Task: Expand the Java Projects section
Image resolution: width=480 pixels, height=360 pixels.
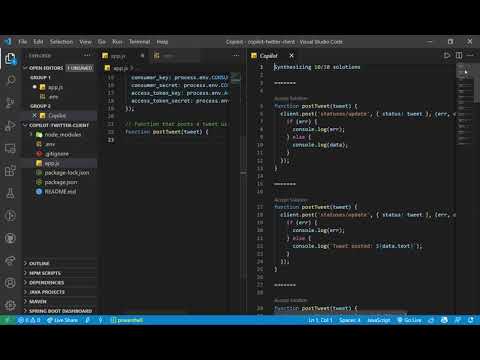Action: tap(60, 292)
